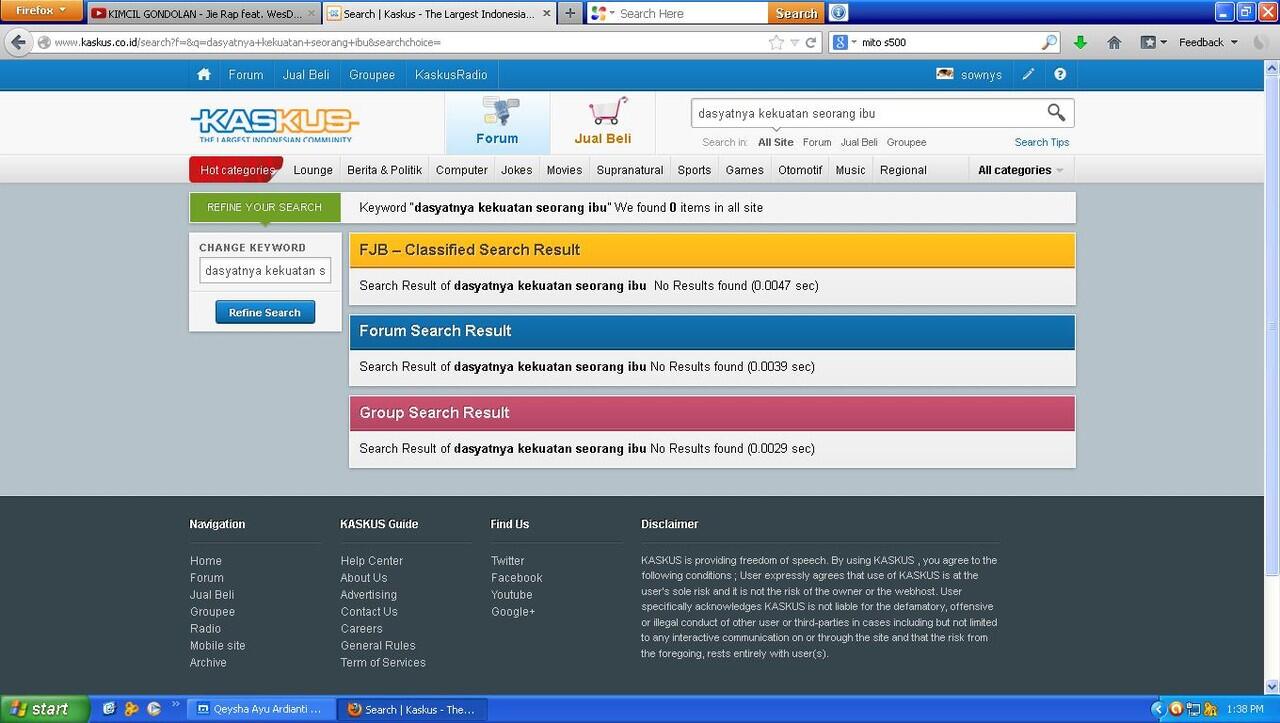Click the sownys user avatar icon
The height and width of the screenshot is (723, 1280).
[944, 74]
